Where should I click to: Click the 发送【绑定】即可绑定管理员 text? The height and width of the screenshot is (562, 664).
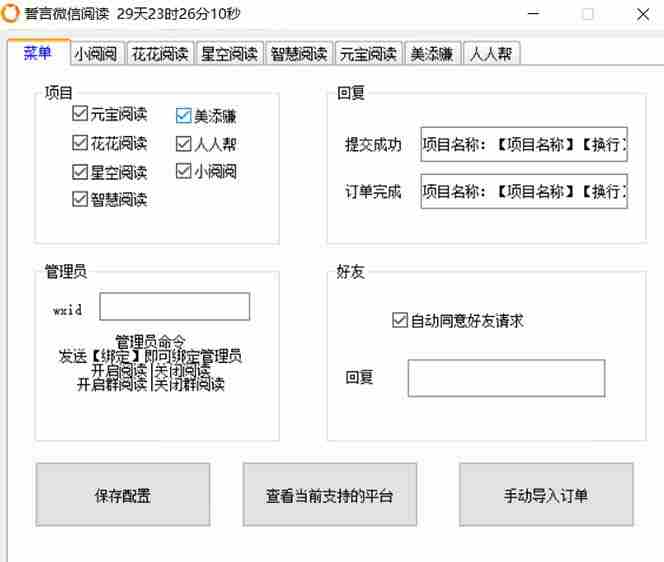pos(150,356)
